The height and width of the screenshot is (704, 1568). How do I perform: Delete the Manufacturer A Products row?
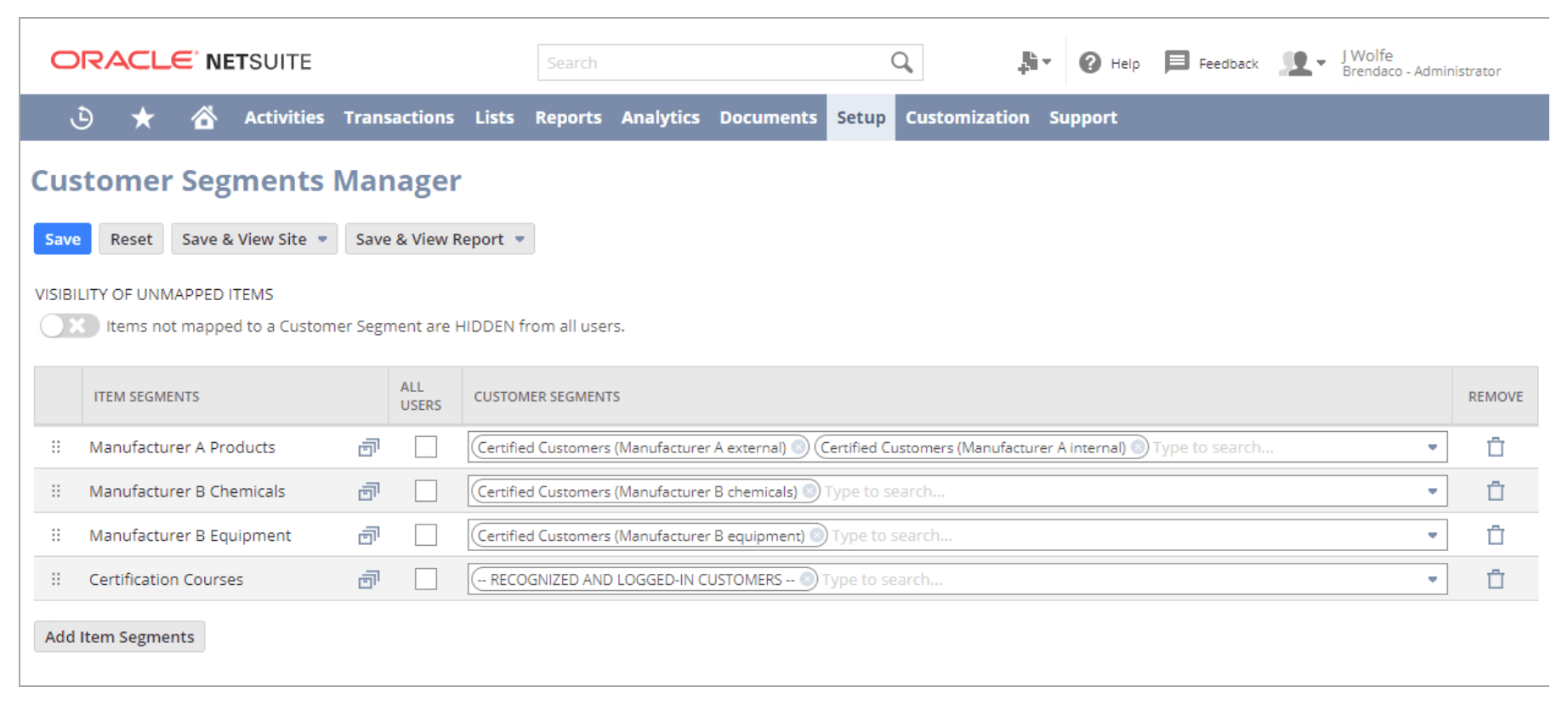(1495, 447)
